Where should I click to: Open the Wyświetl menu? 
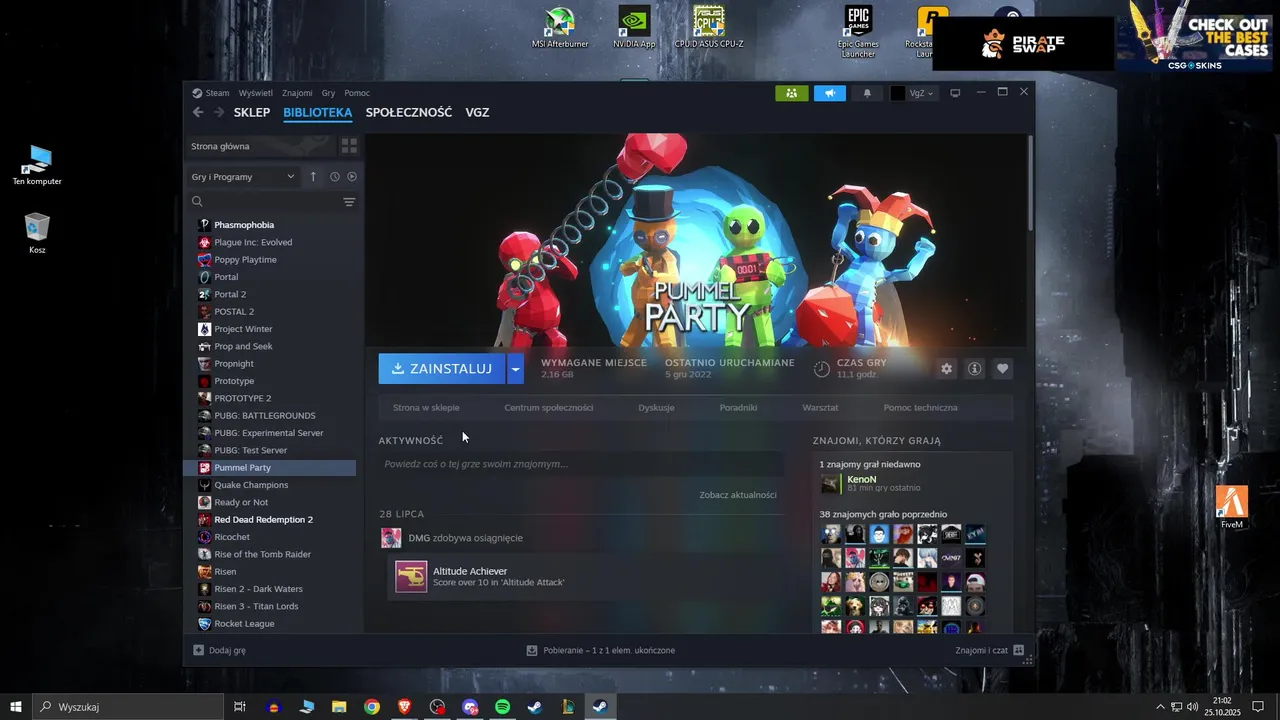[x=256, y=93]
